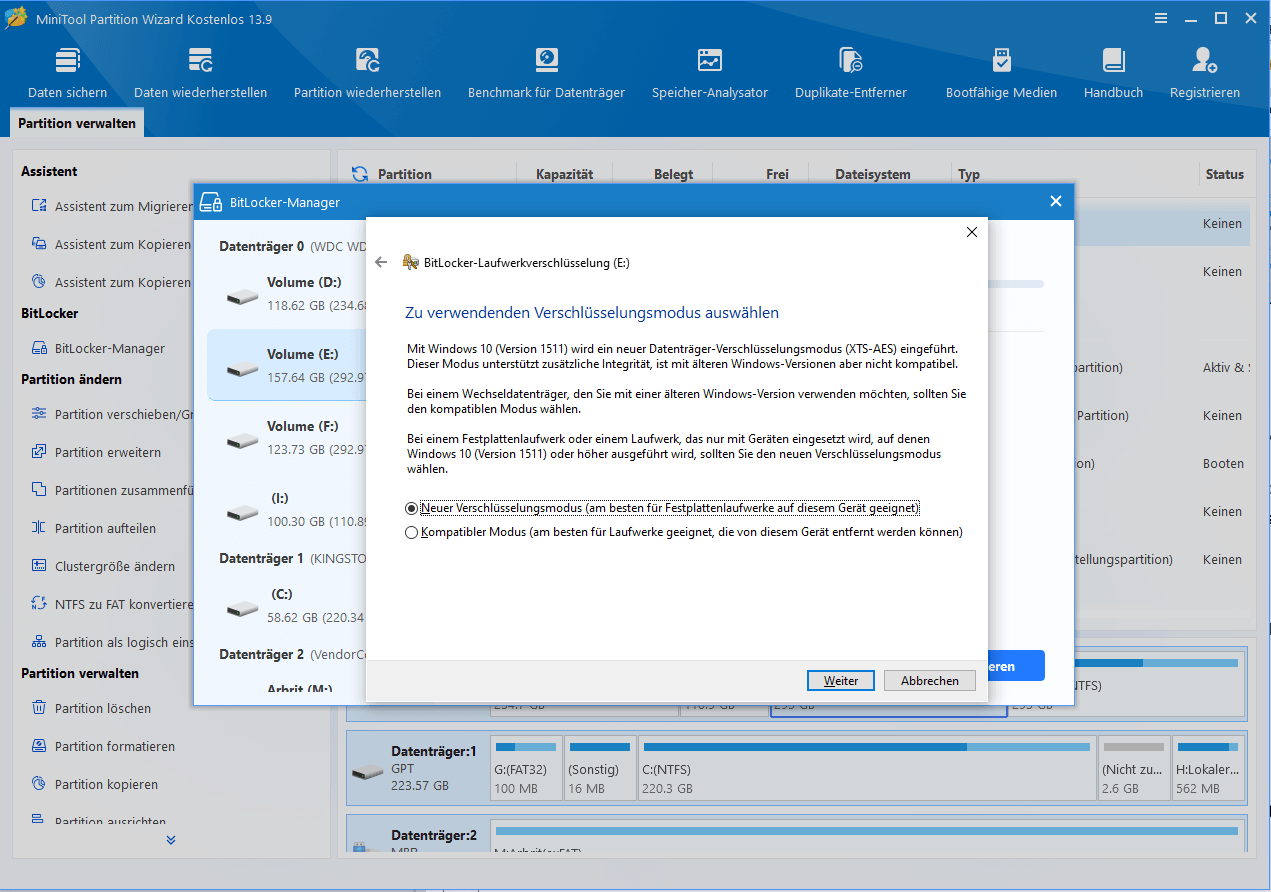
Task: Select Kompatibler Modus radio button
Action: [x=411, y=533]
